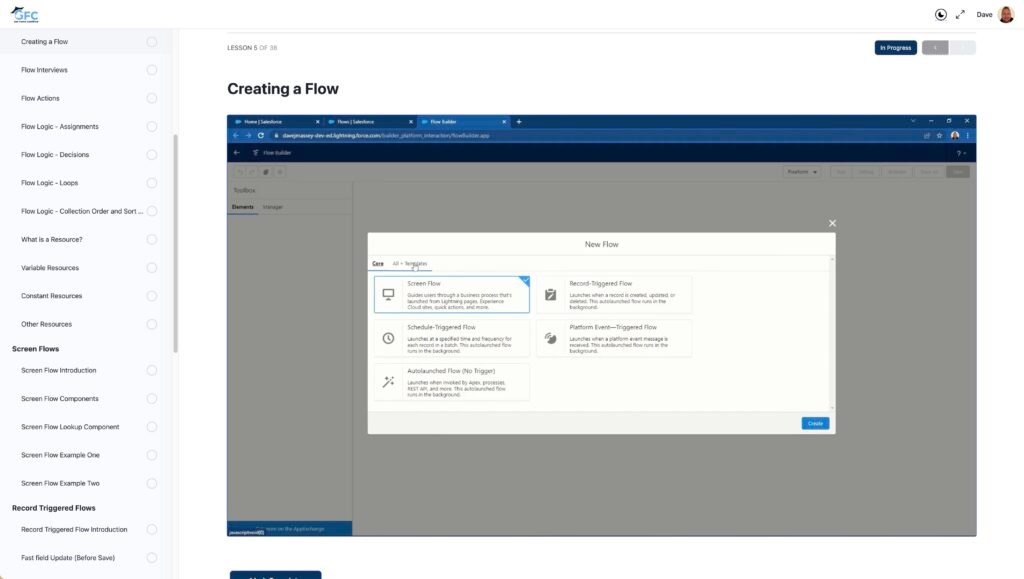Click the browser reload icon
The width and height of the screenshot is (1024, 579).
(261, 136)
